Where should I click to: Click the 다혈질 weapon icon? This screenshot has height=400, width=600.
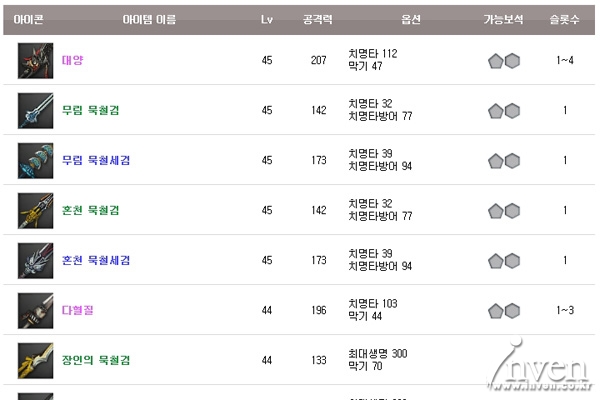(x=35, y=310)
